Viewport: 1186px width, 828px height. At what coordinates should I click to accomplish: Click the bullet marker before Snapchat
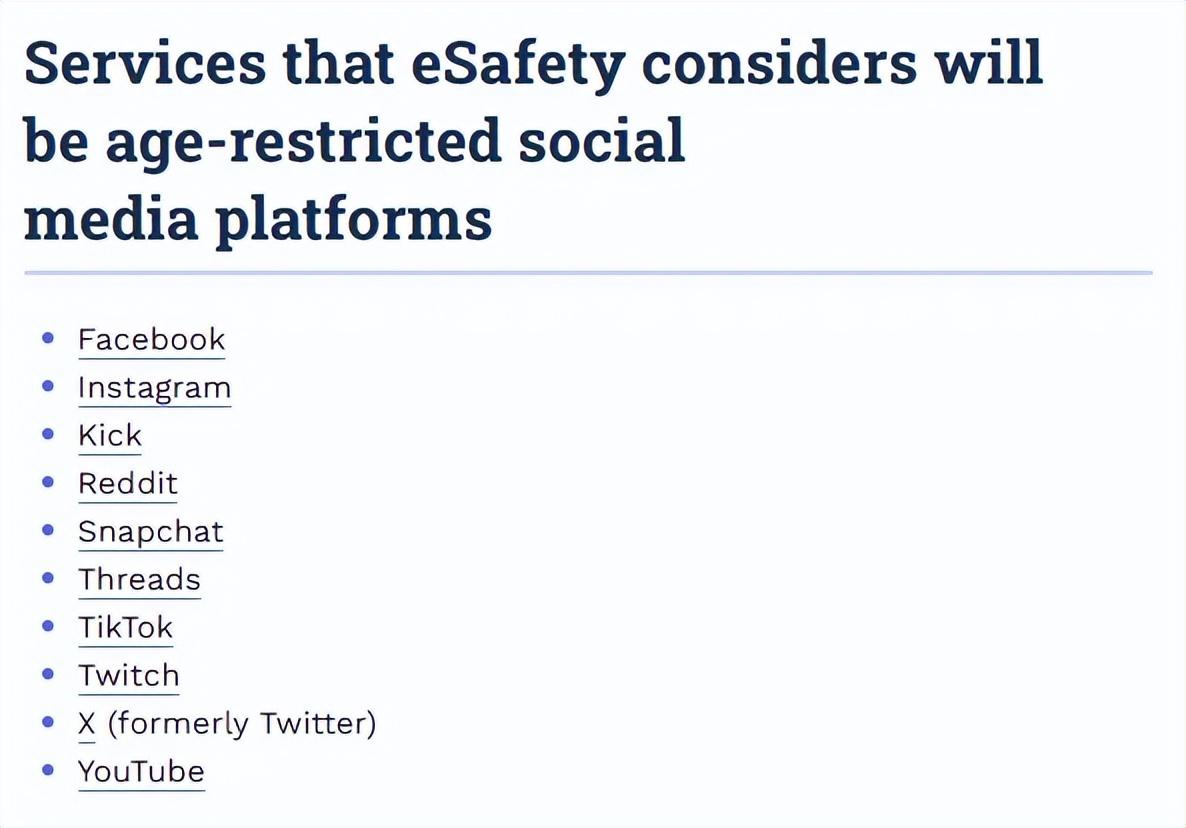click(48, 531)
